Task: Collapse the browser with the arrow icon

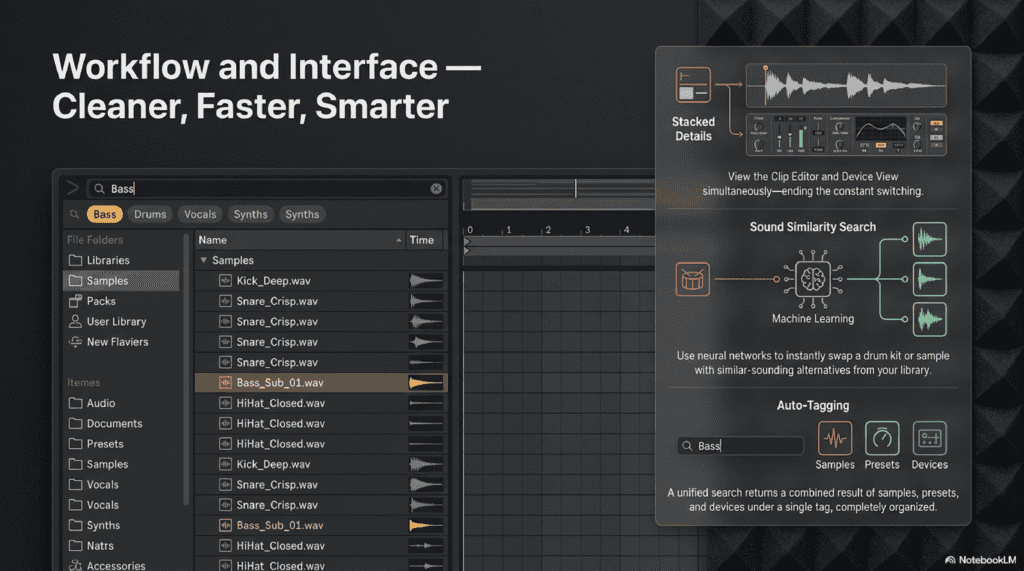Action: (72, 188)
